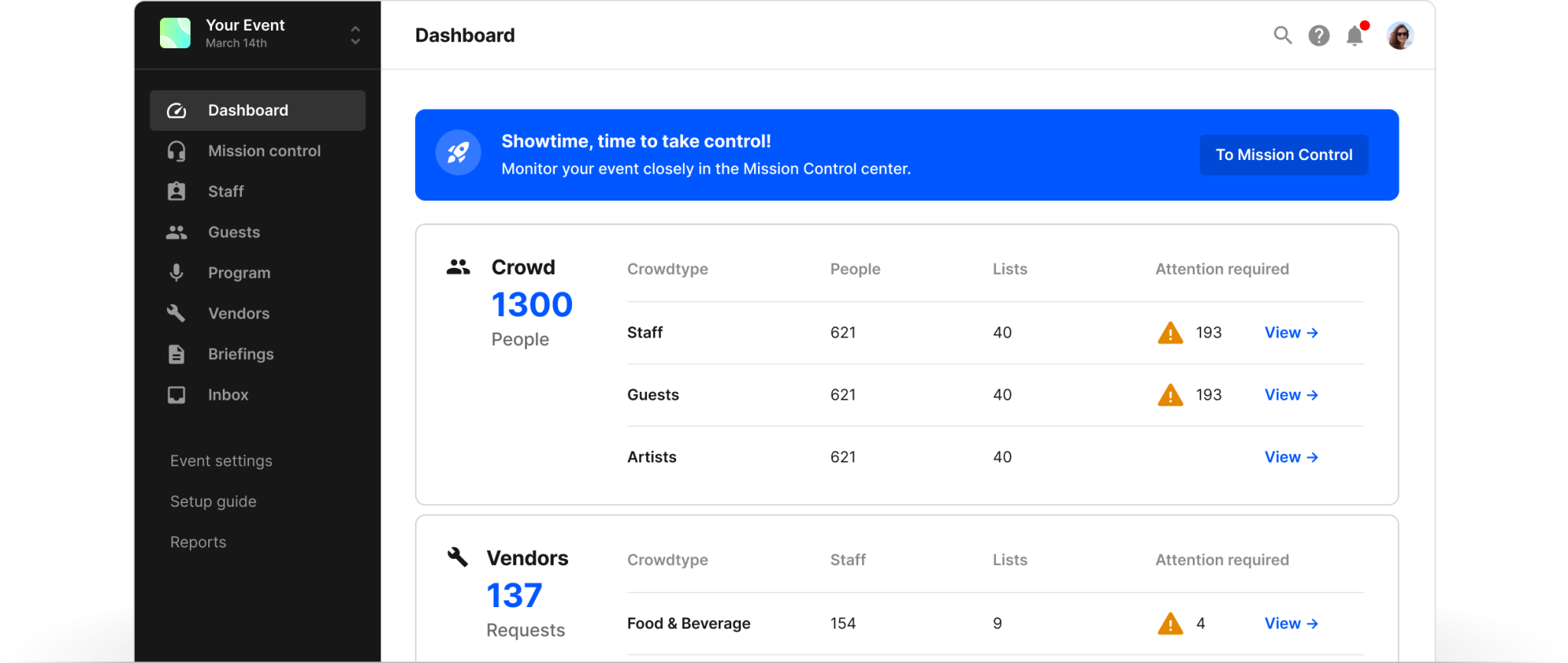This screenshot has width=1568, height=663.
Task: Click the Briefings document icon
Action: tap(176, 354)
